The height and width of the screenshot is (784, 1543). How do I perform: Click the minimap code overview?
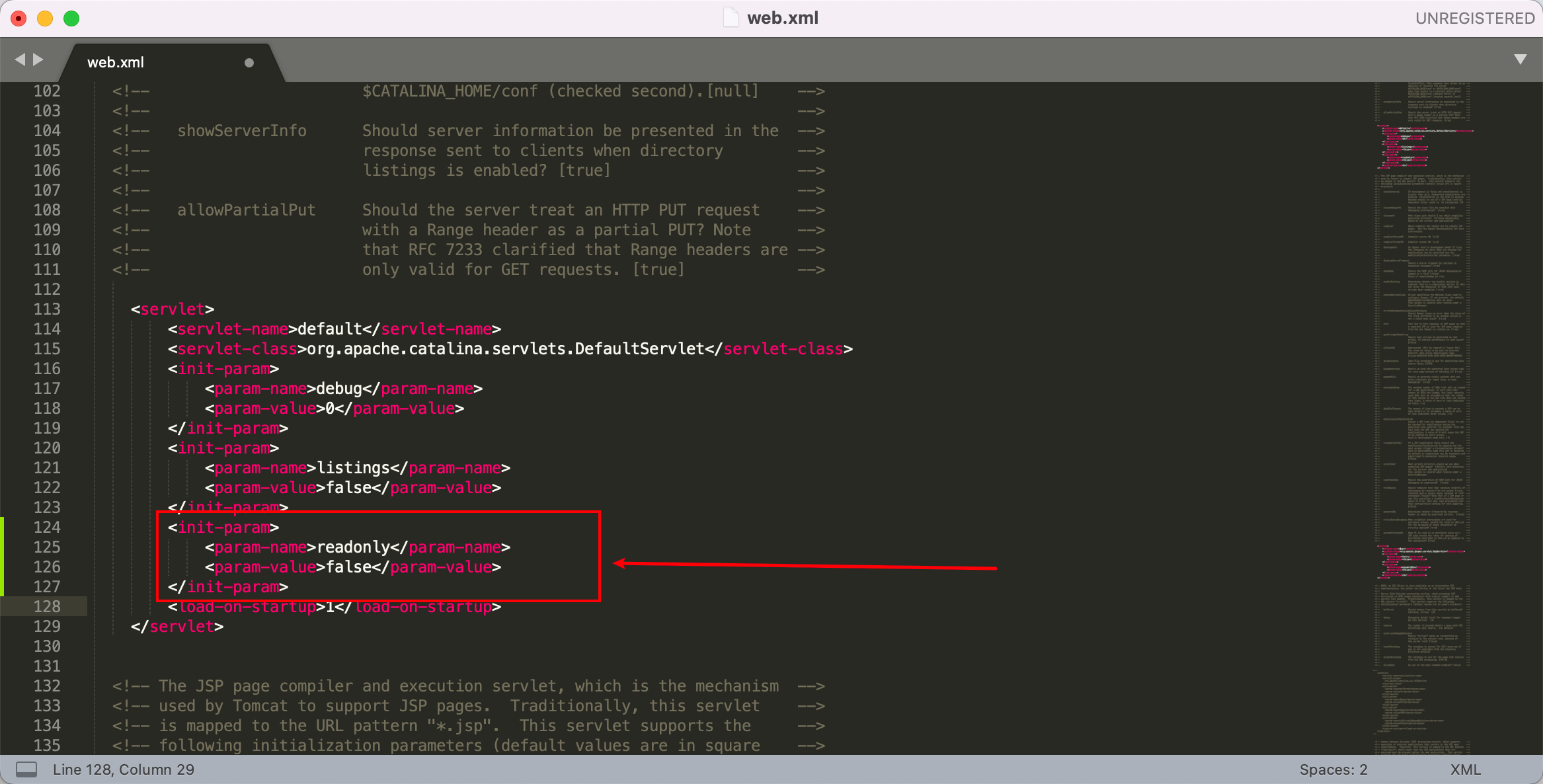click(x=1425, y=418)
